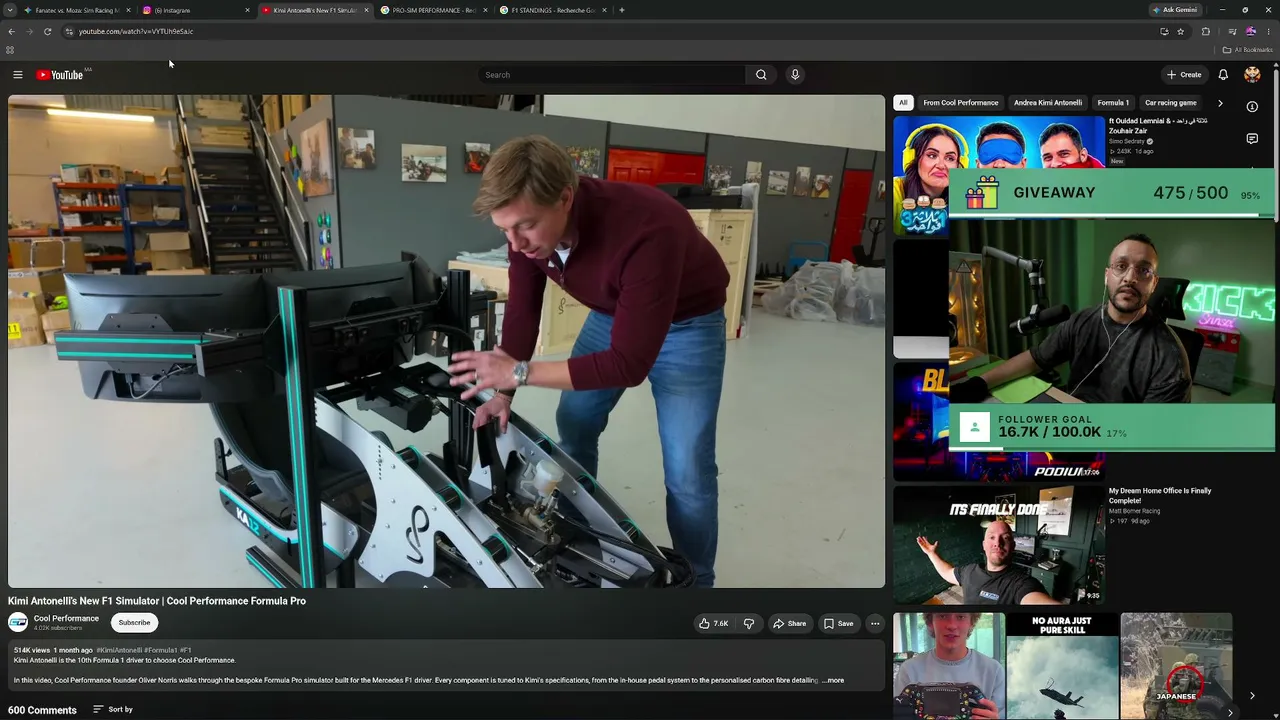The width and height of the screenshot is (1280, 720).
Task: Click the Cool Performance channel avatar
Action: [18, 623]
